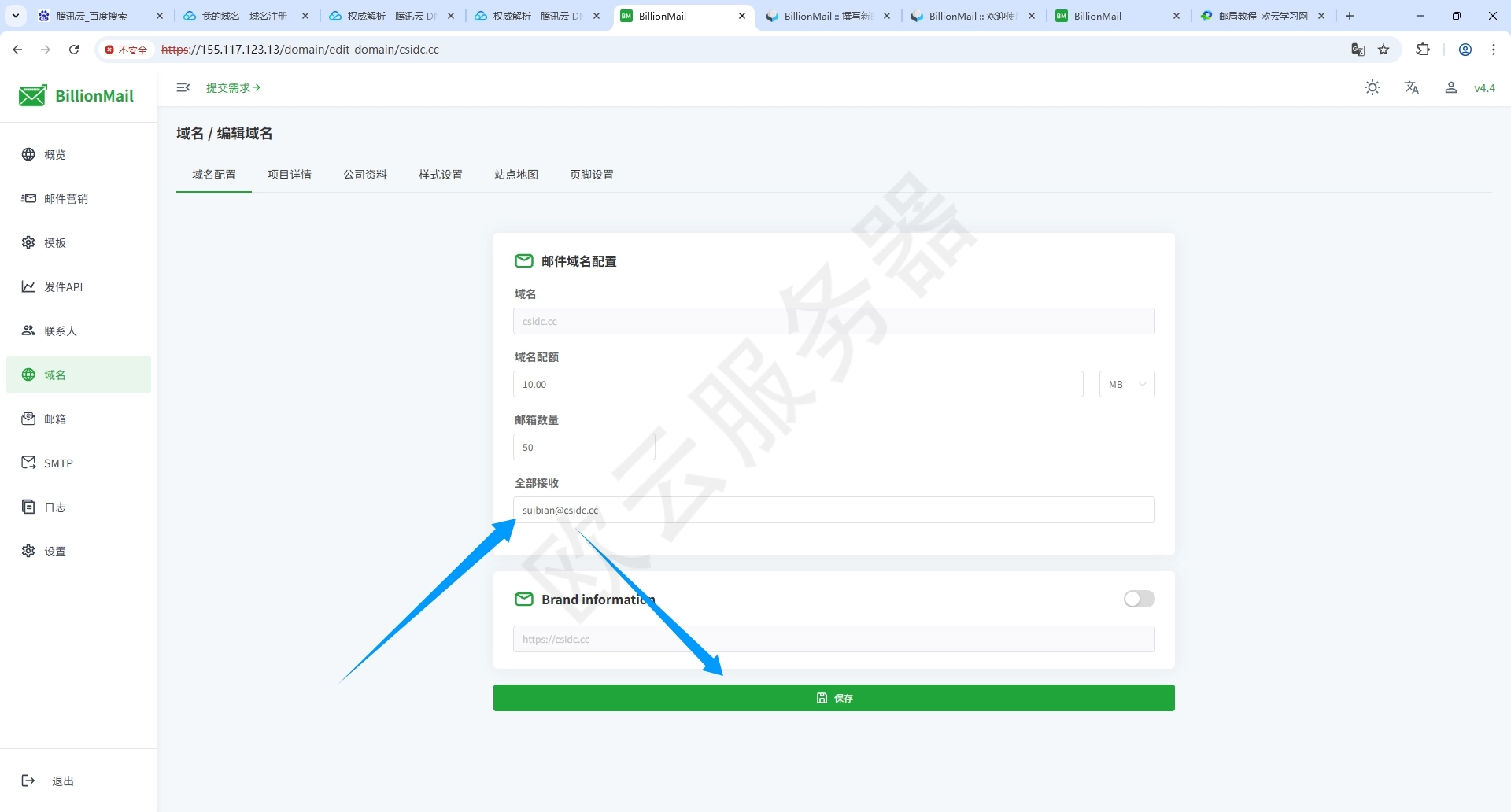
Task: Open the browser extensions puzzle icon
Action: coord(1423,50)
